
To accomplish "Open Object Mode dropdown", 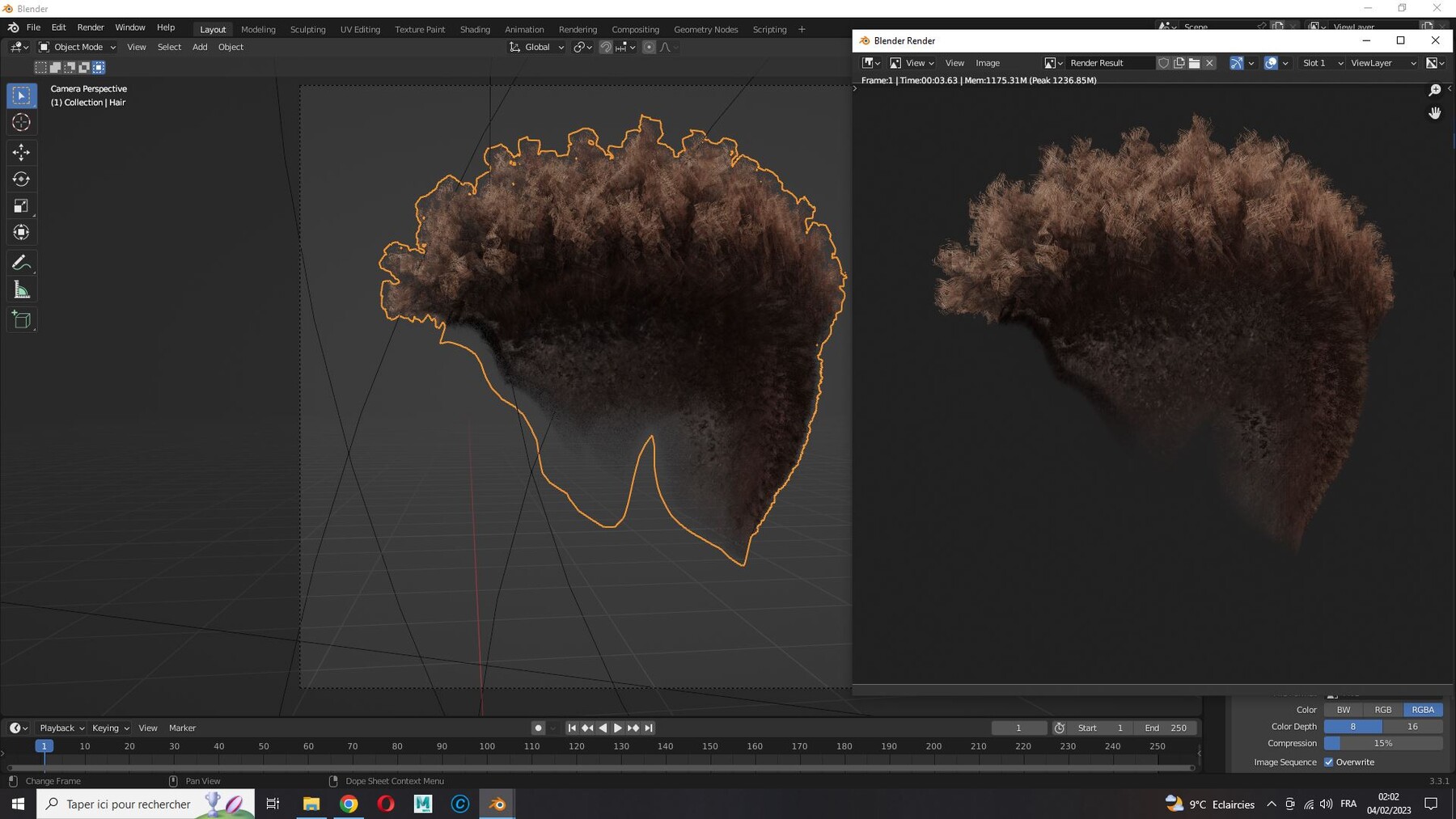I will pos(78,47).
